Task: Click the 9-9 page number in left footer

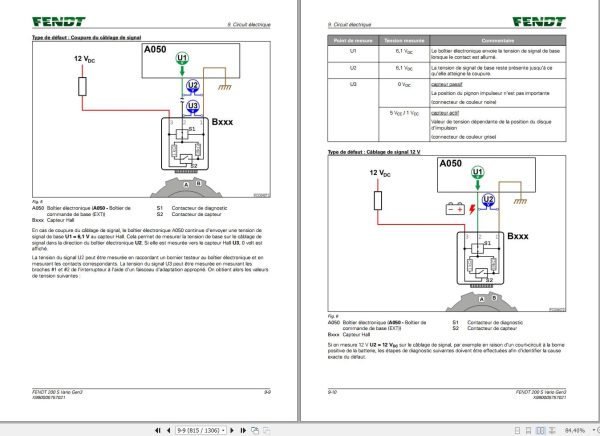Action: tap(267, 392)
